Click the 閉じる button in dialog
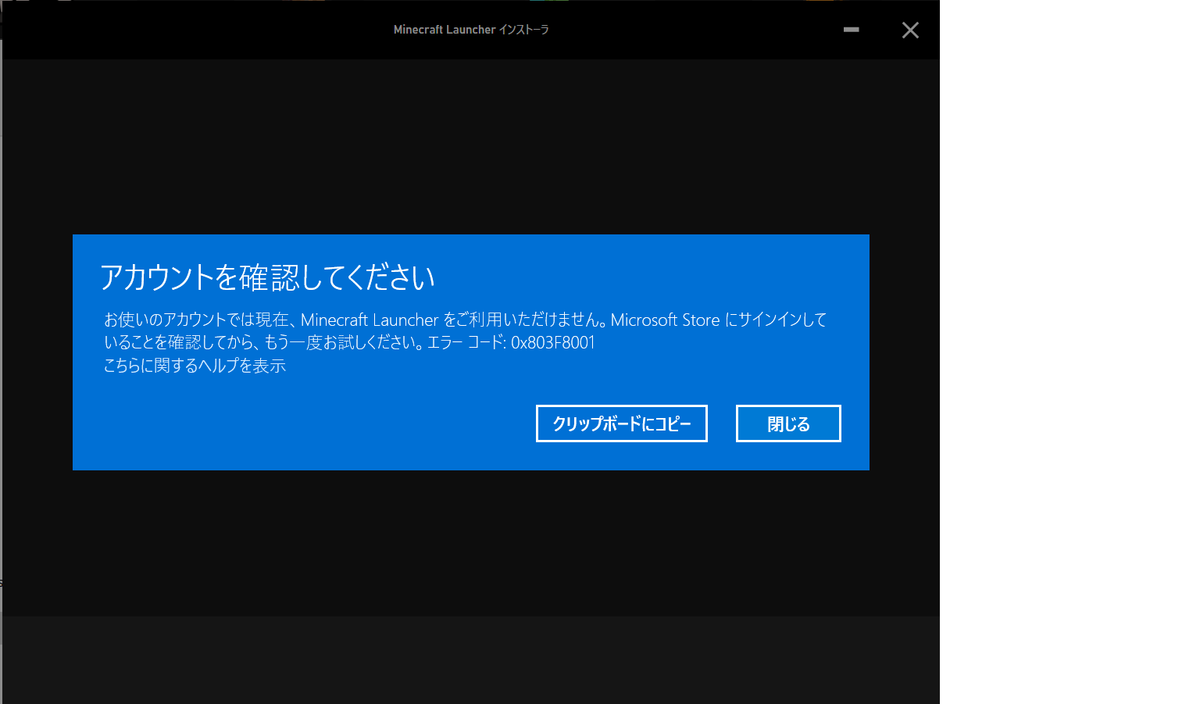The height and width of the screenshot is (704, 1200). coord(788,424)
